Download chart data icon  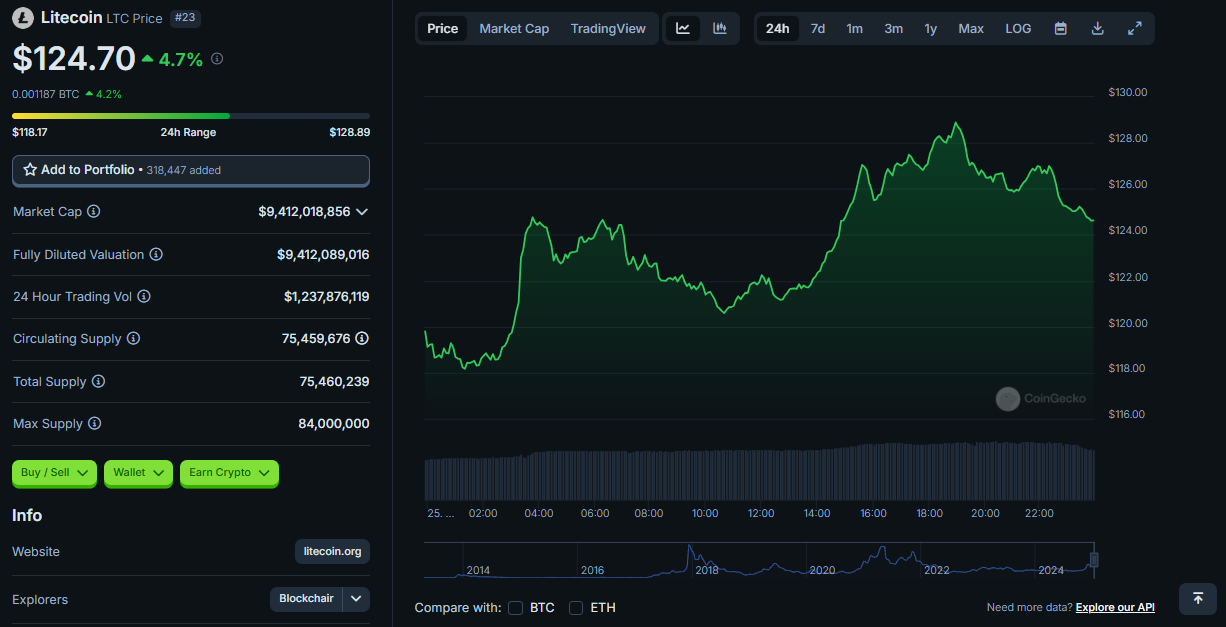pos(1097,28)
